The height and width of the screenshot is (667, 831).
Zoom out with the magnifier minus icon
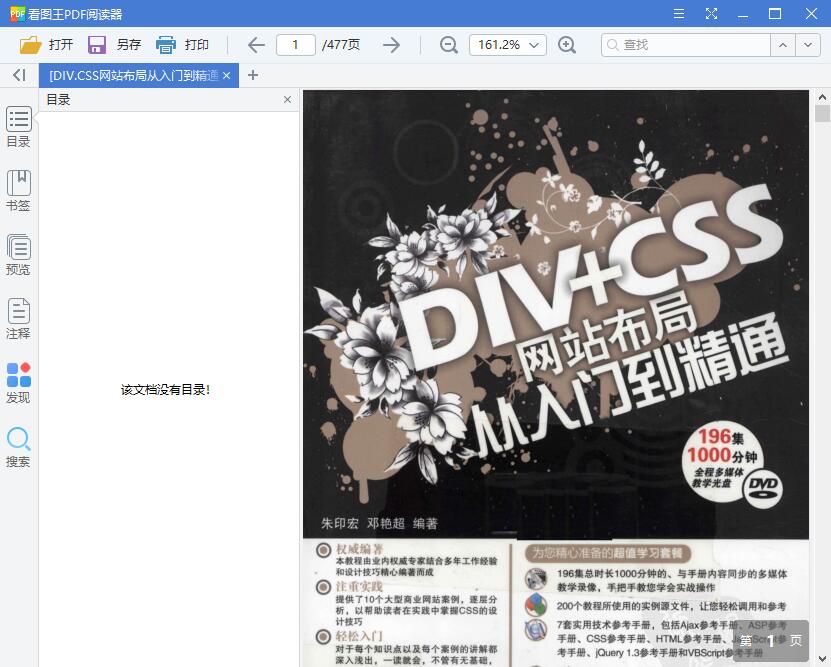pos(448,44)
